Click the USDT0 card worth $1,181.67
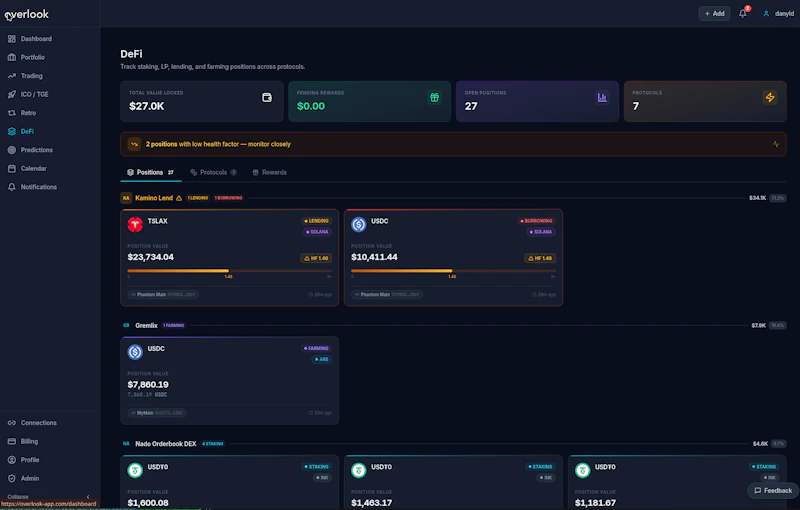The height and width of the screenshot is (510, 800). pos(677,482)
